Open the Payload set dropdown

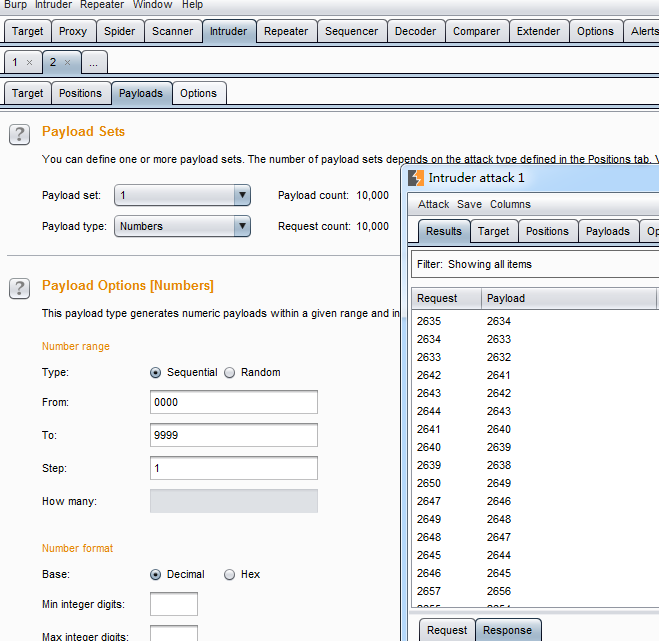(x=182, y=195)
